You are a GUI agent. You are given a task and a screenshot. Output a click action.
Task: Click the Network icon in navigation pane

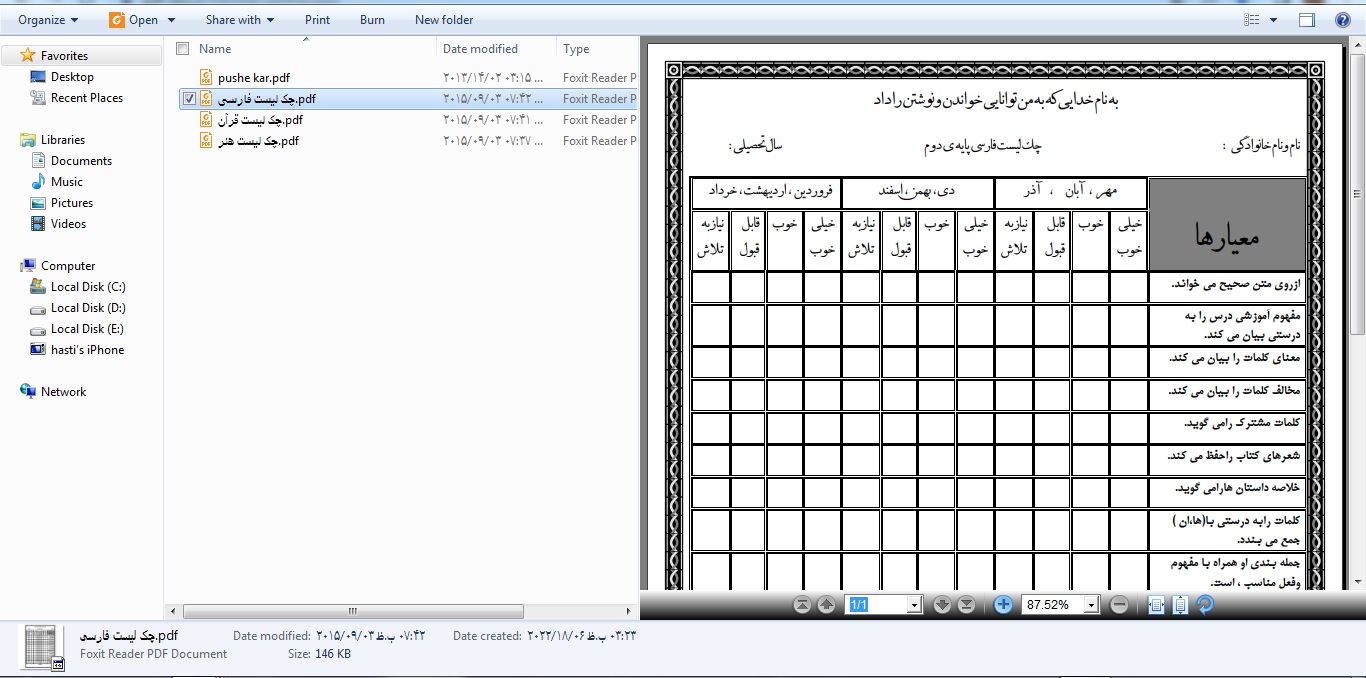tap(28, 392)
